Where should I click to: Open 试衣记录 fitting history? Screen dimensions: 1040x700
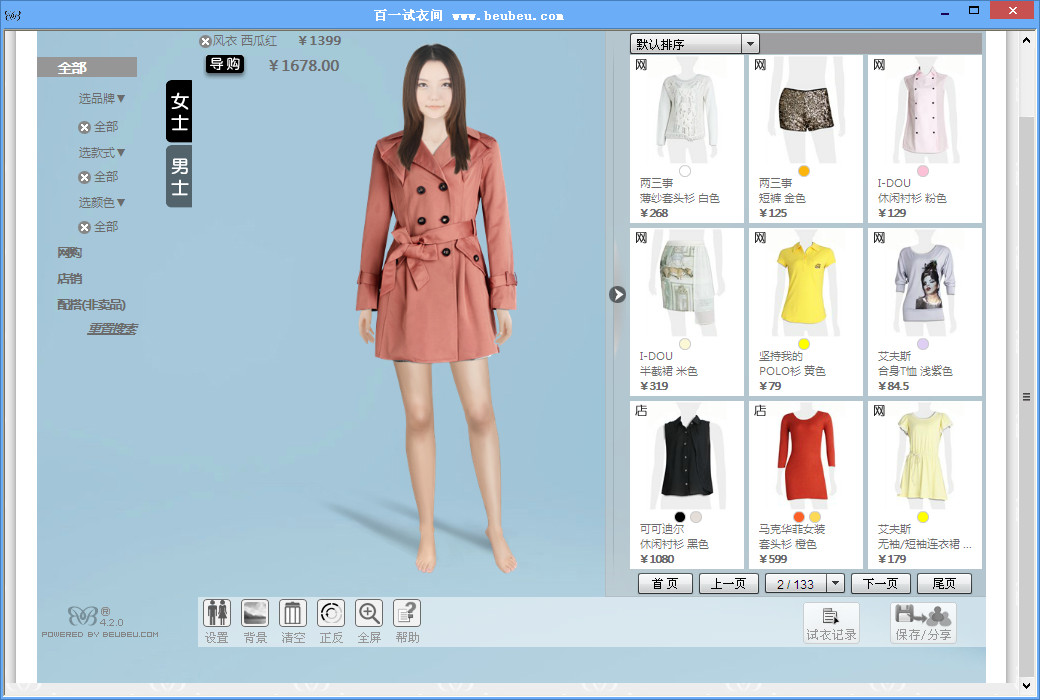pos(831,622)
